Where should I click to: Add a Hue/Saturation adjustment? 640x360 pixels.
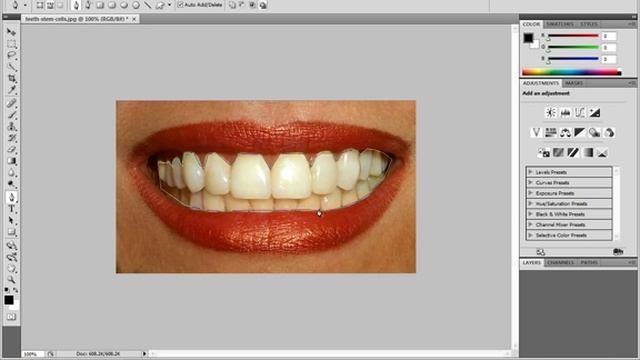pyautogui.click(x=551, y=133)
